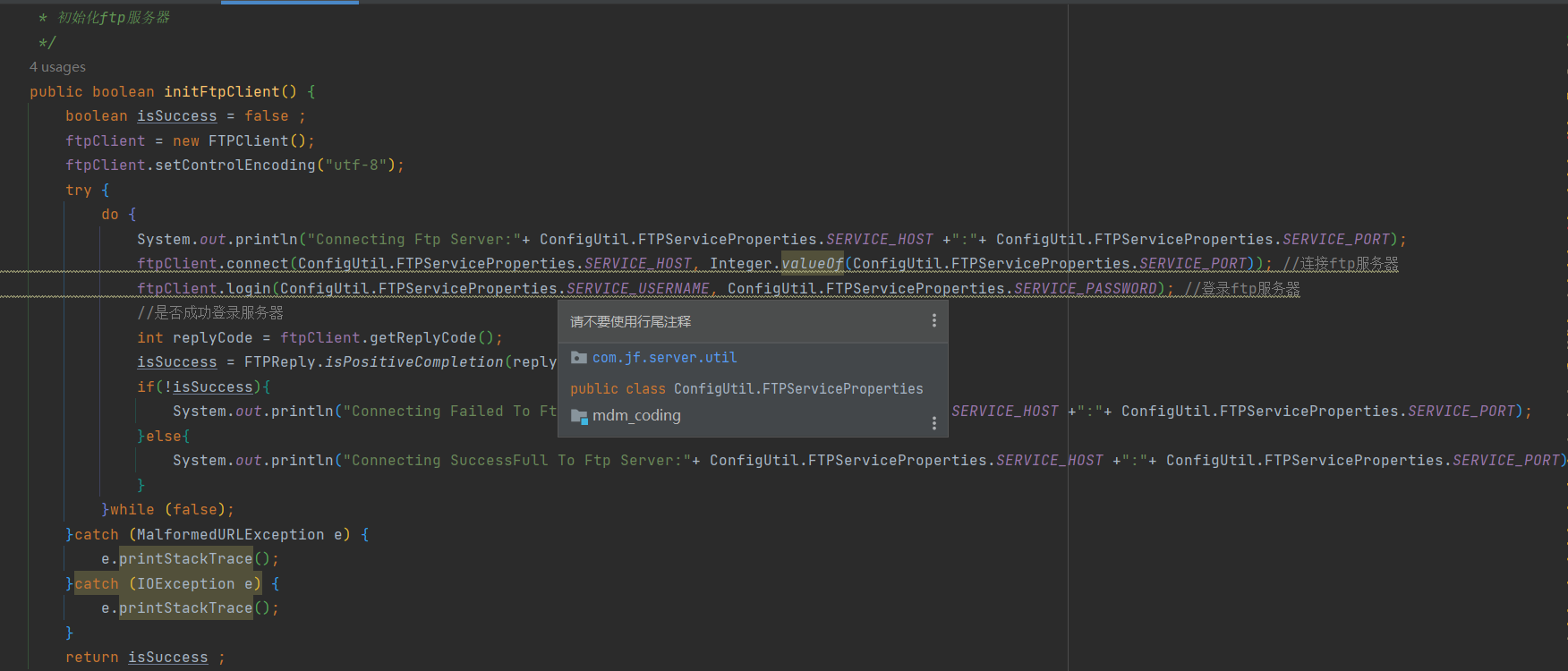This screenshot has height=671, width=1568.
Task: Click the mdm_coding module icon
Action: pos(579,416)
